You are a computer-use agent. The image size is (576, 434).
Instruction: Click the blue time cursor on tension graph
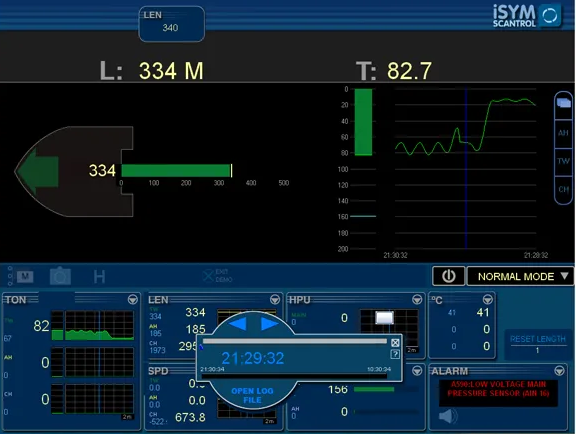(x=466, y=169)
